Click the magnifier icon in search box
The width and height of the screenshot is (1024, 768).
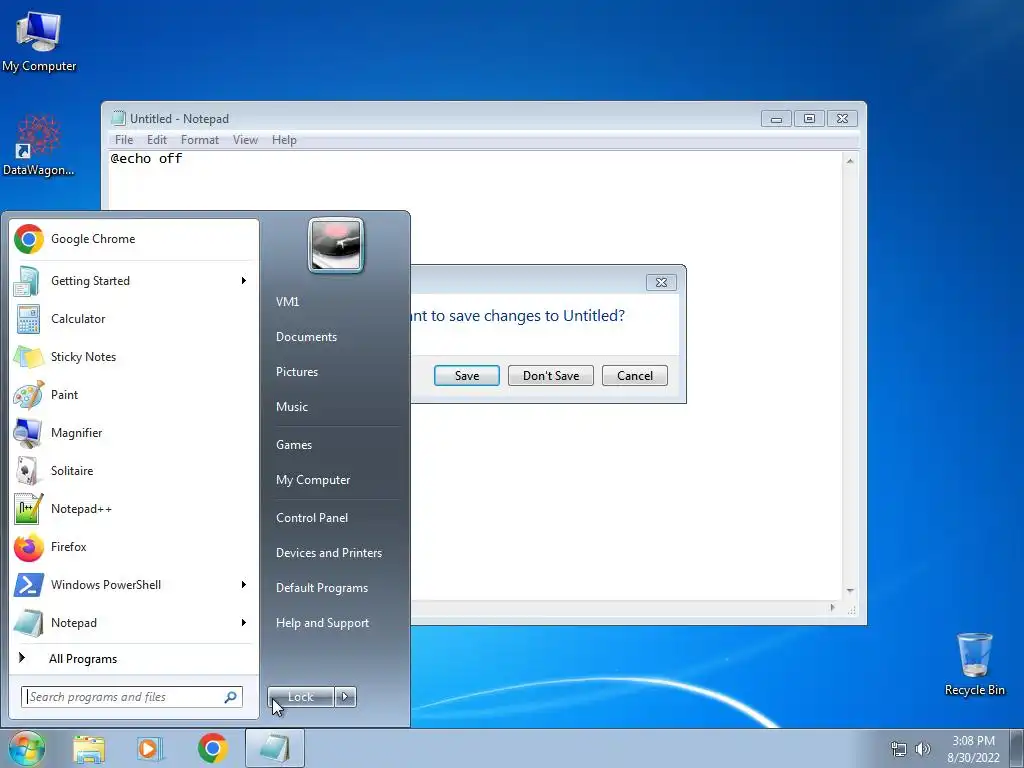pyautogui.click(x=231, y=697)
